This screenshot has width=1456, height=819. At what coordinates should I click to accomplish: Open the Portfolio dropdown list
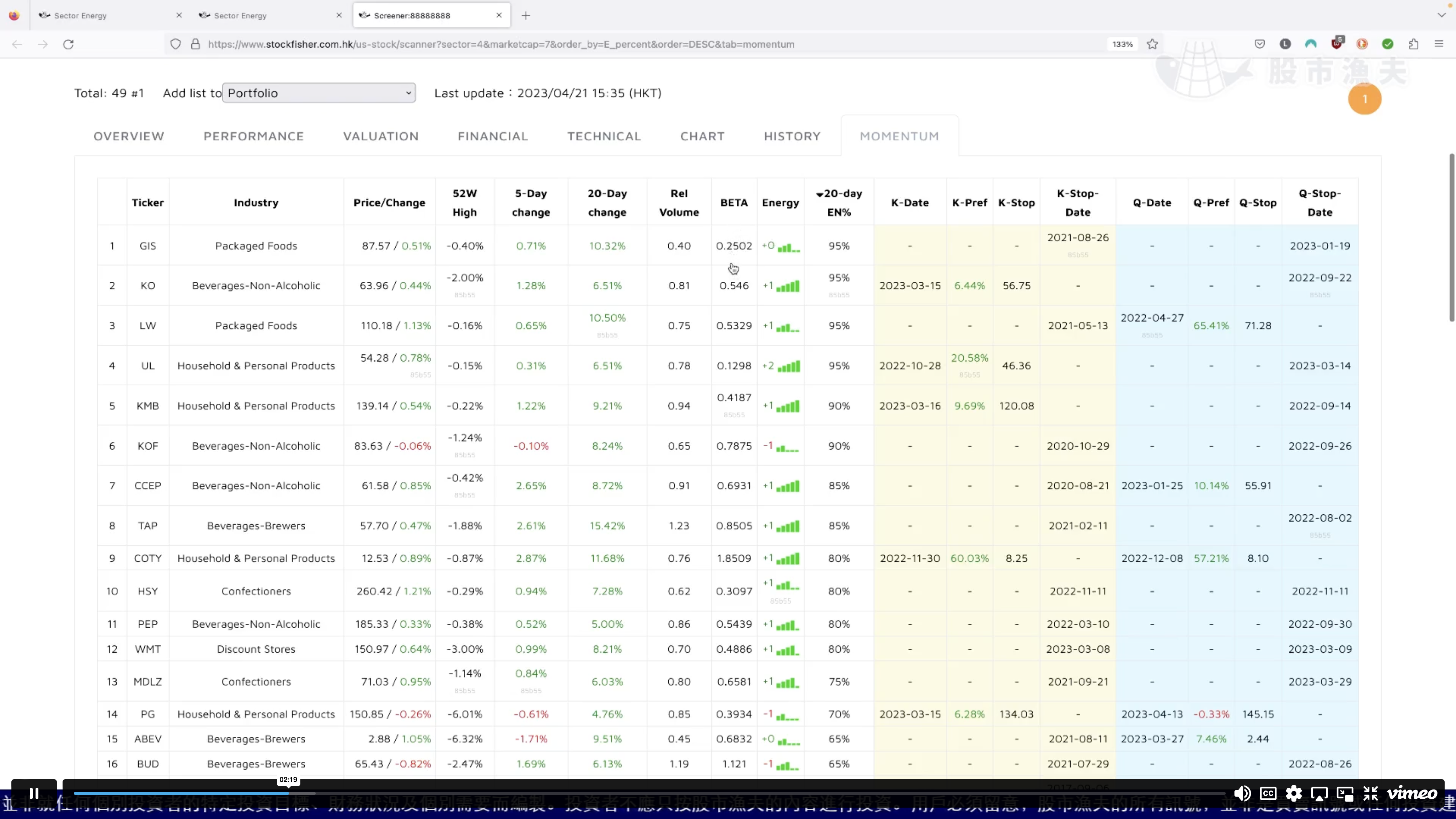click(x=319, y=93)
